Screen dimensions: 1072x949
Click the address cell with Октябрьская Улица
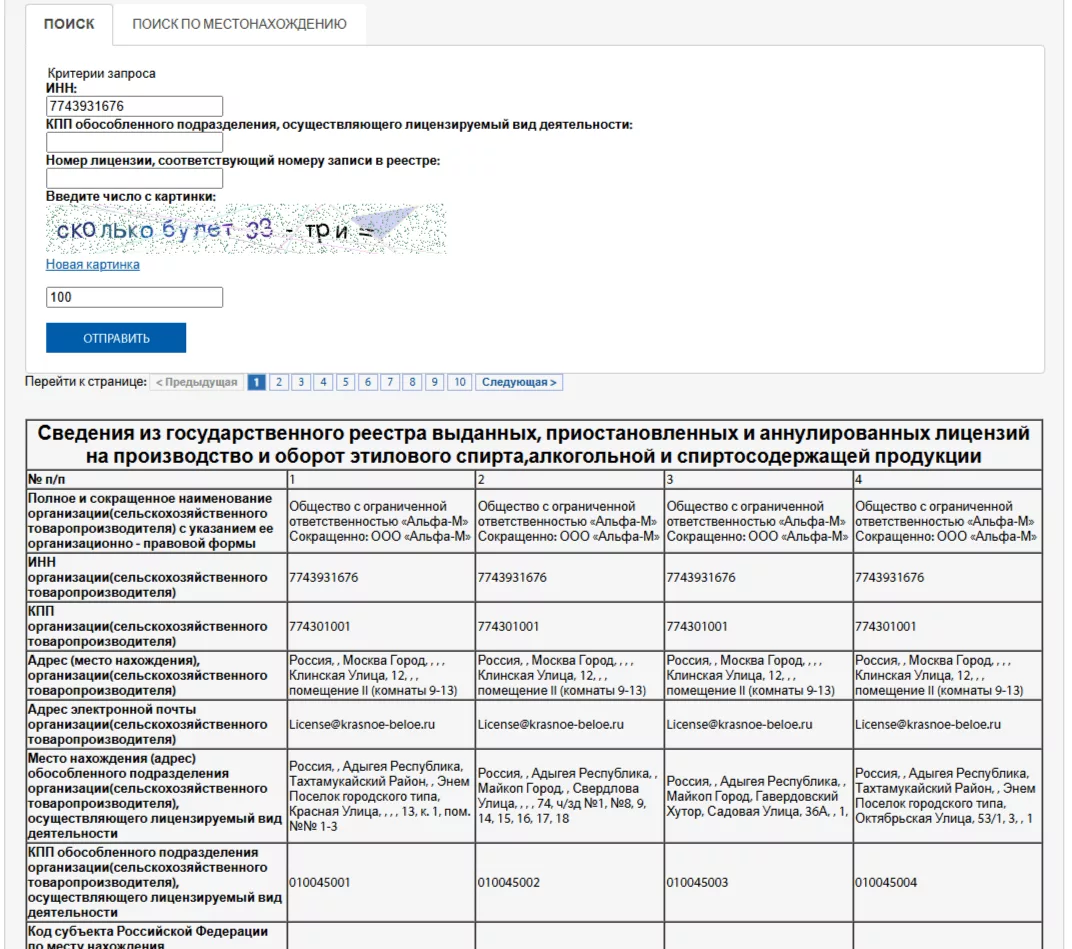(x=948, y=796)
